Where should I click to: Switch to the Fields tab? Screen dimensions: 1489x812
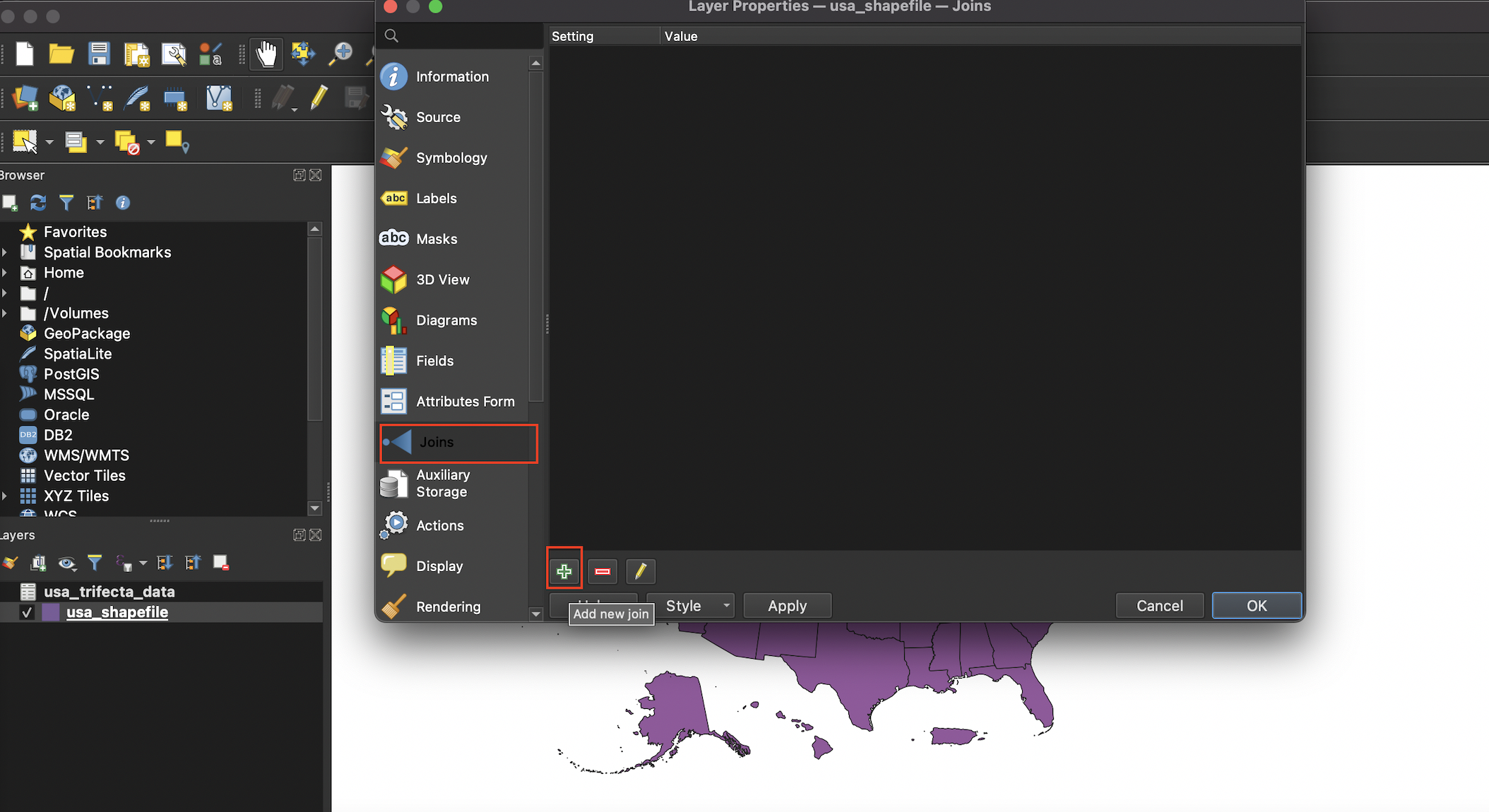click(x=434, y=361)
